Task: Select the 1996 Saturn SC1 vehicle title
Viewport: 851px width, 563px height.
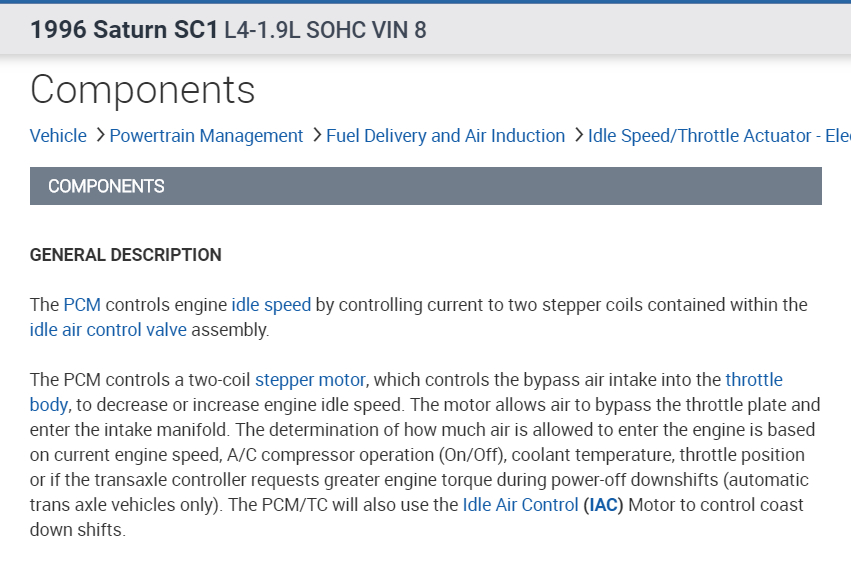Action: pos(124,30)
